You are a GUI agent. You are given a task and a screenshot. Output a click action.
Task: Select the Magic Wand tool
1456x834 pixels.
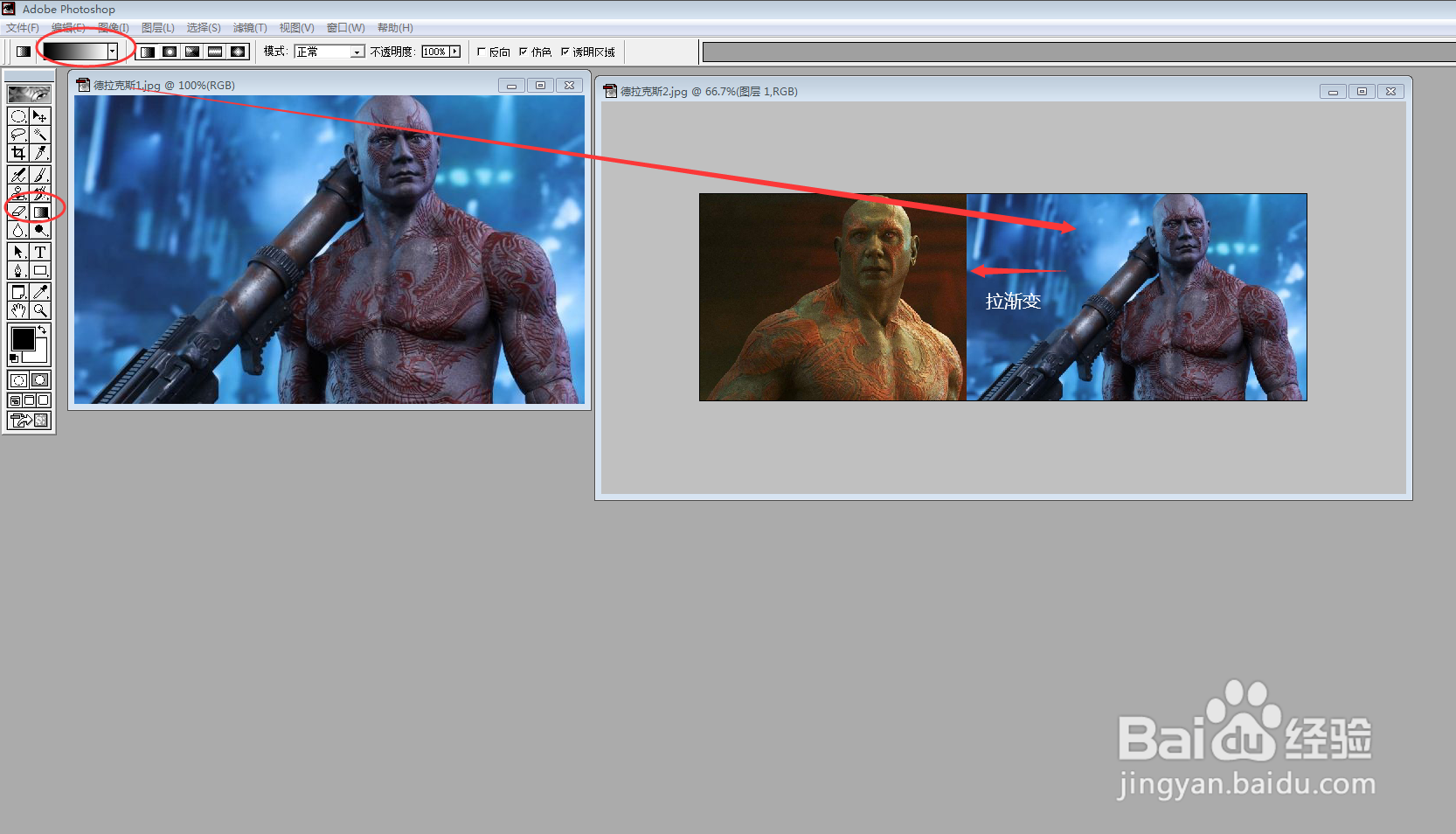click(40, 135)
